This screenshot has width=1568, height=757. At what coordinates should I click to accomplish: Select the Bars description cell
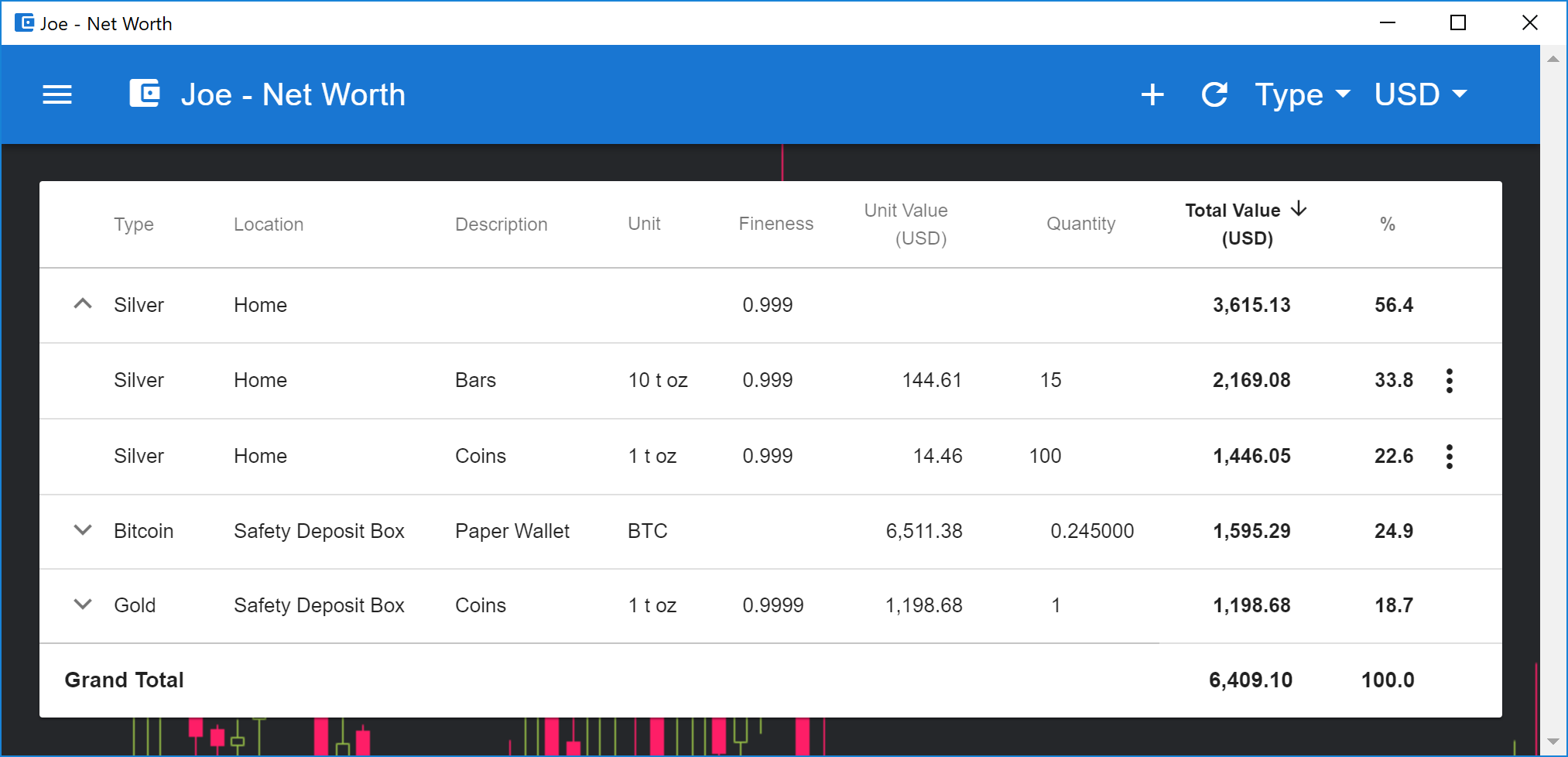click(x=475, y=380)
